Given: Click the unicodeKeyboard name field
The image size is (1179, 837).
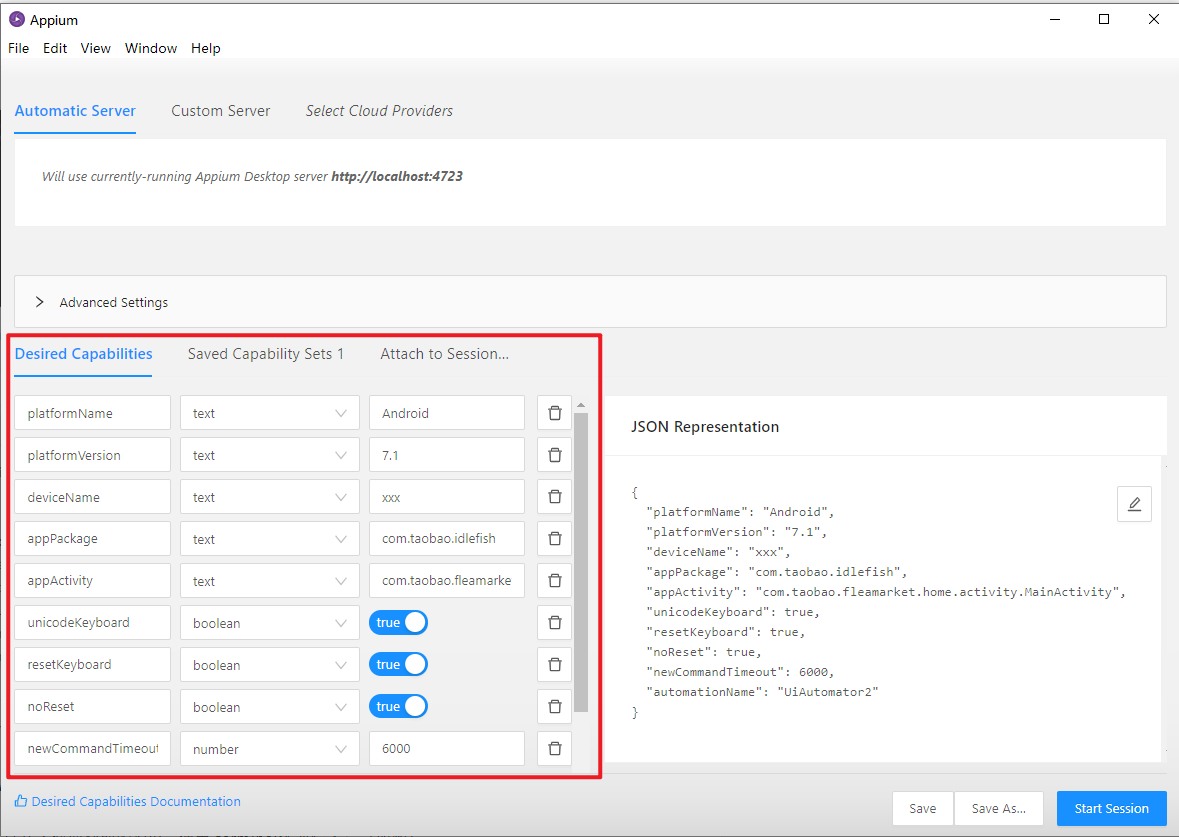Looking at the screenshot, I should coord(92,623).
